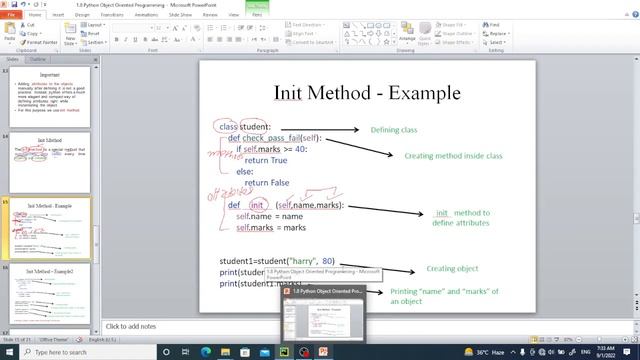Center align text
640x360 pixels.
point(220,40)
